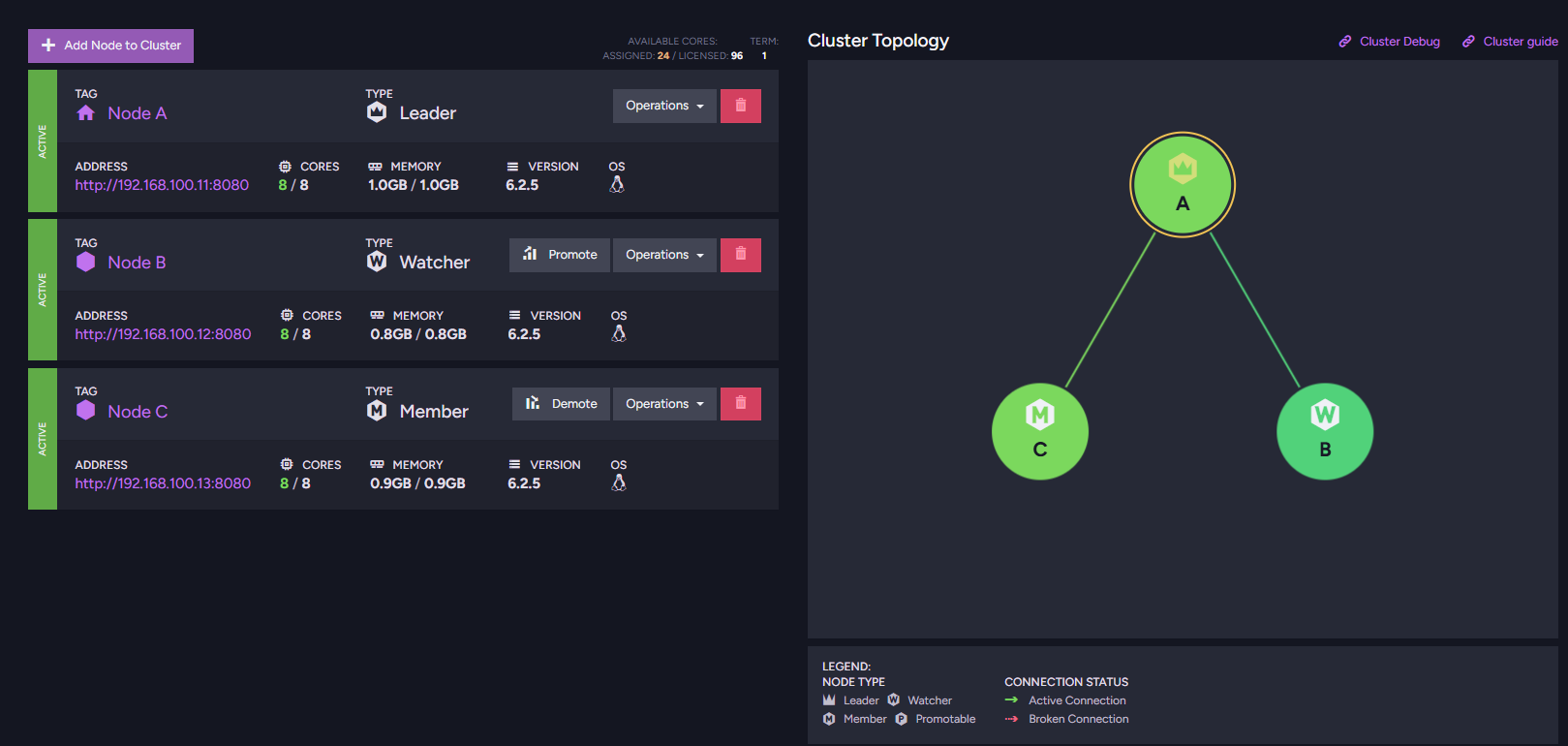Expand Operations menu for Node B
Viewport: 1568px width, 746px height.
(x=664, y=255)
